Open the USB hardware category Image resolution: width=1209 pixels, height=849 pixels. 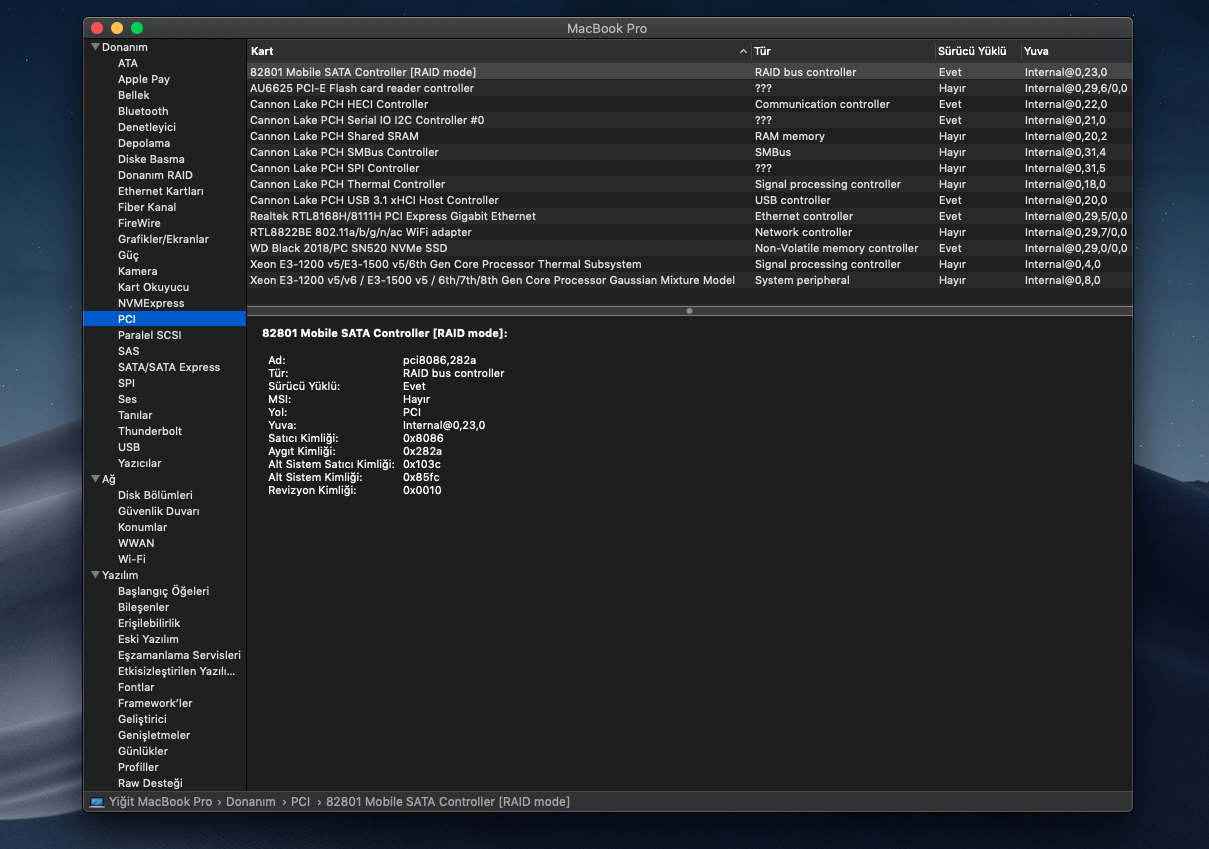129,447
